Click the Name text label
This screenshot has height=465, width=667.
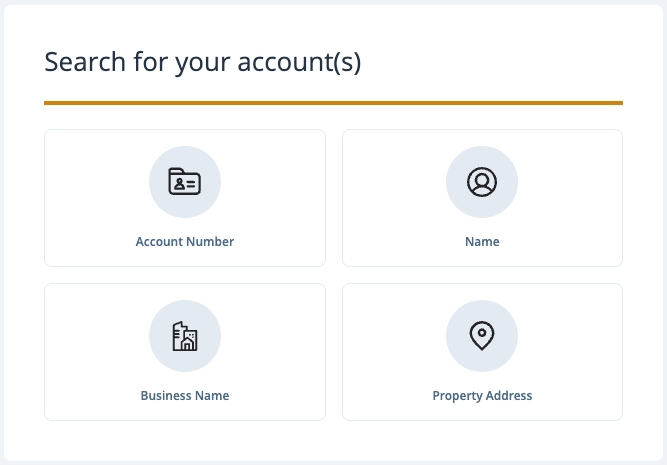pos(482,242)
